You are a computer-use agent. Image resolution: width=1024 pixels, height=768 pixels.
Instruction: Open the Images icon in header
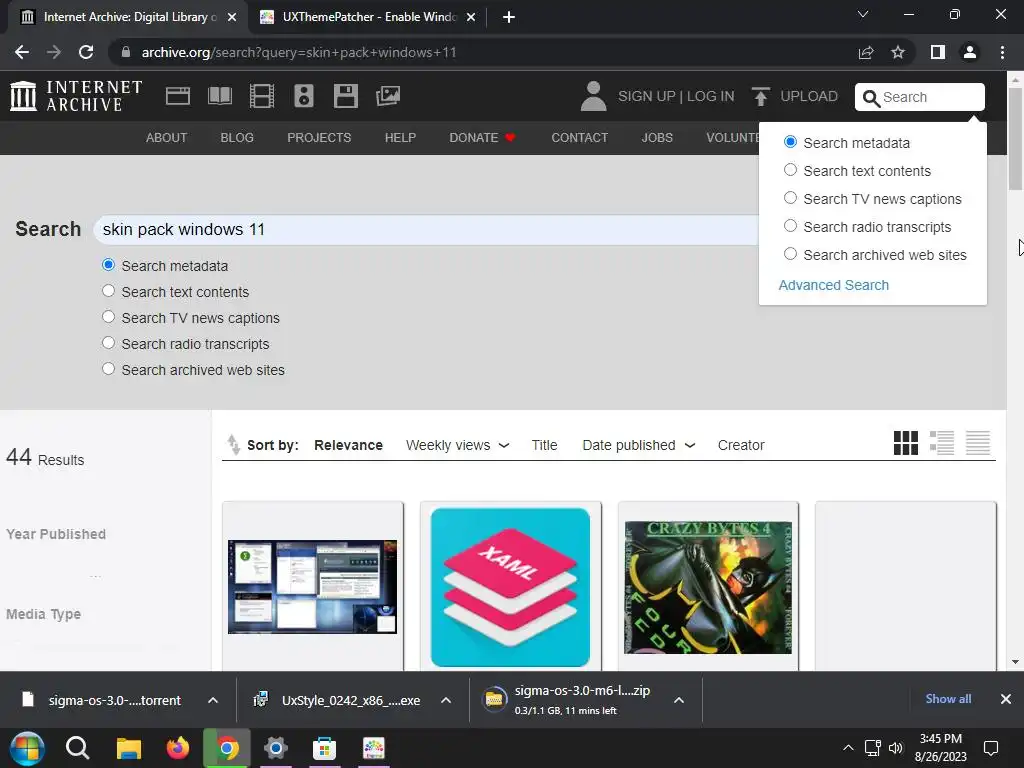[x=388, y=96]
